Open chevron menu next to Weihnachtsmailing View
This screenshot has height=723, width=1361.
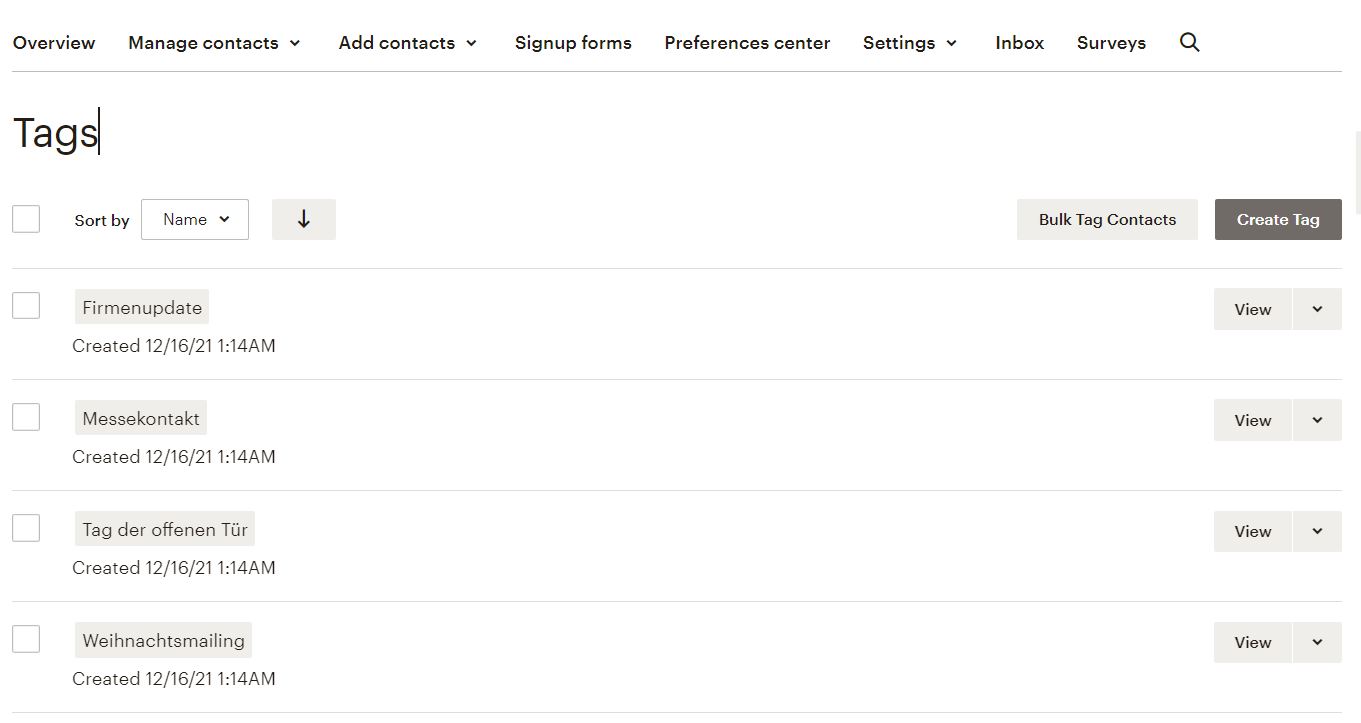tap(1317, 642)
